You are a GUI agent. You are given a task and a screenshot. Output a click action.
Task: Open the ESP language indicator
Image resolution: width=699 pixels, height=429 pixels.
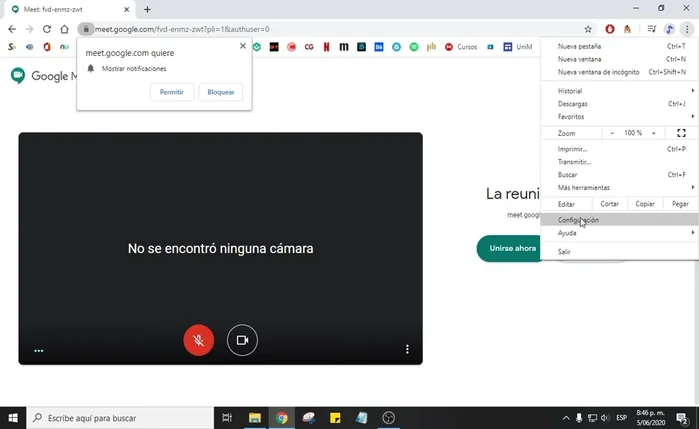click(x=621, y=418)
